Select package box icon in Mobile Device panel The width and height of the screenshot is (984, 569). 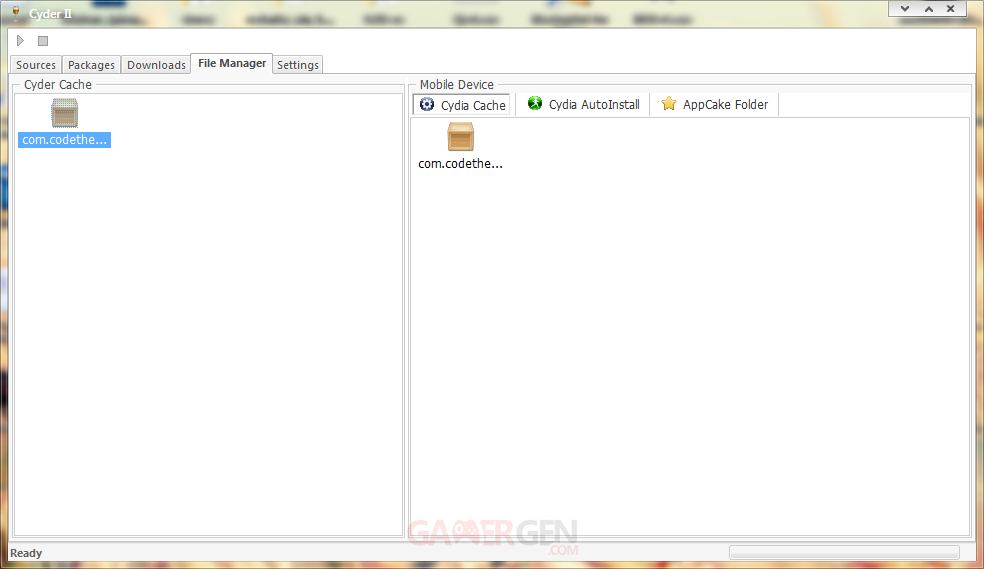pyautogui.click(x=460, y=137)
